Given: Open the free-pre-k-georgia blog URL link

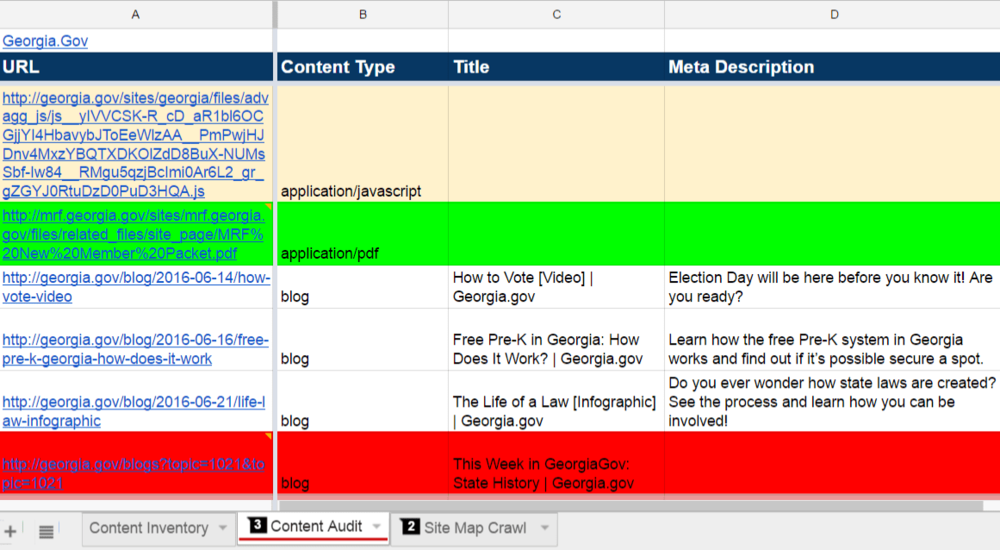Looking at the screenshot, I should (x=135, y=349).
